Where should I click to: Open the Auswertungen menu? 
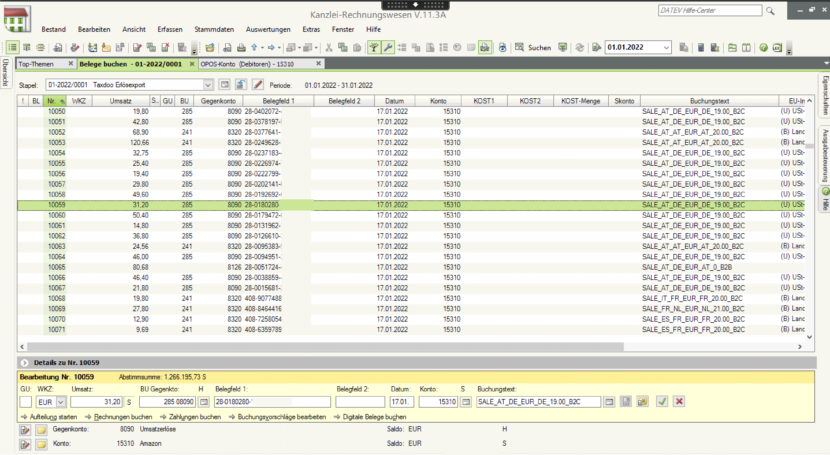pos(268,30)
